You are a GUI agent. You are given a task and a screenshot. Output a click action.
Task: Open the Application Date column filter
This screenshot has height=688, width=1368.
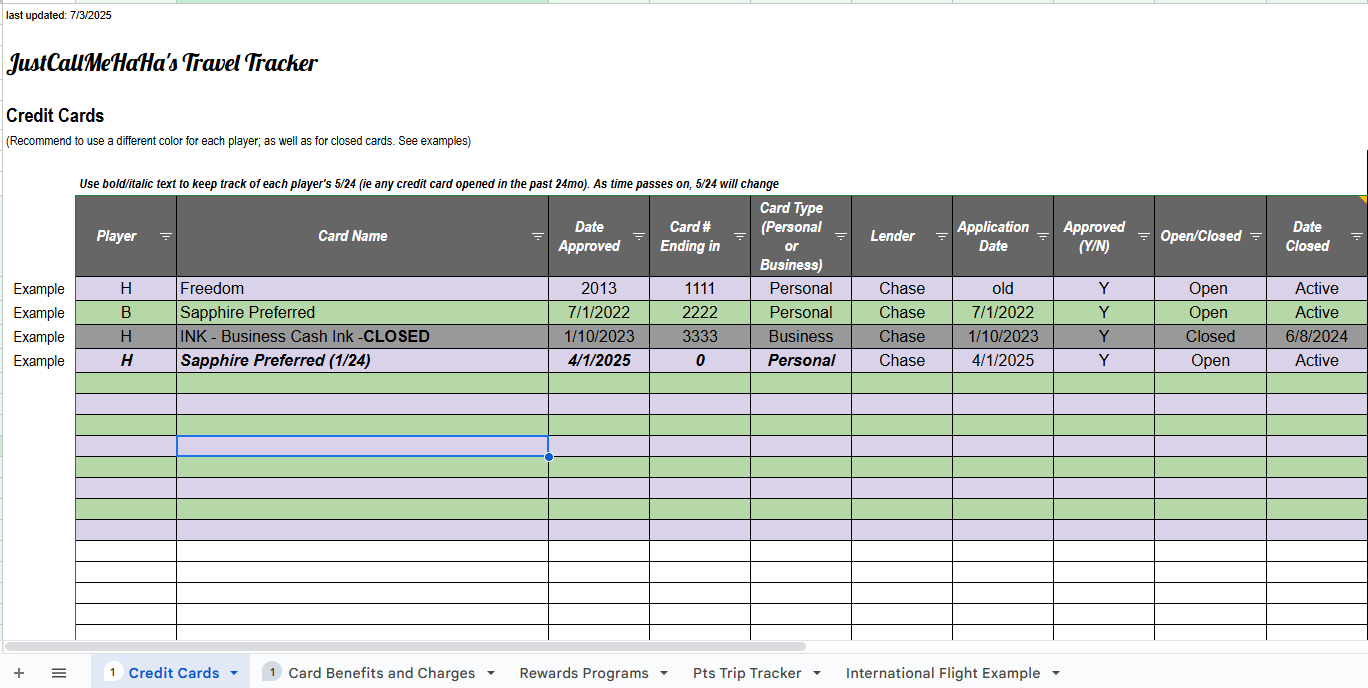pos(1043,236)
